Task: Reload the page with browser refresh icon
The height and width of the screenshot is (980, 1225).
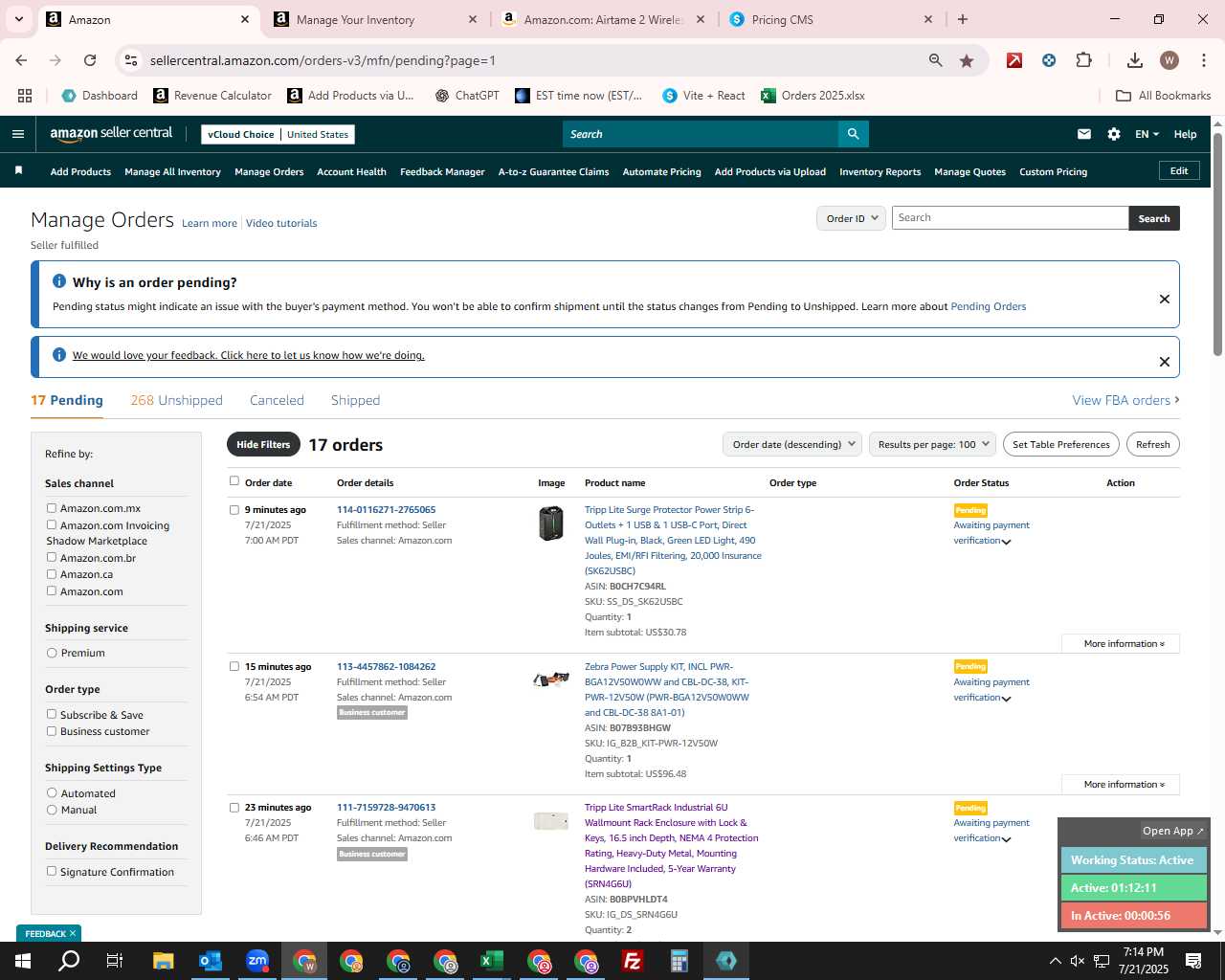Action: pos(90,60)
